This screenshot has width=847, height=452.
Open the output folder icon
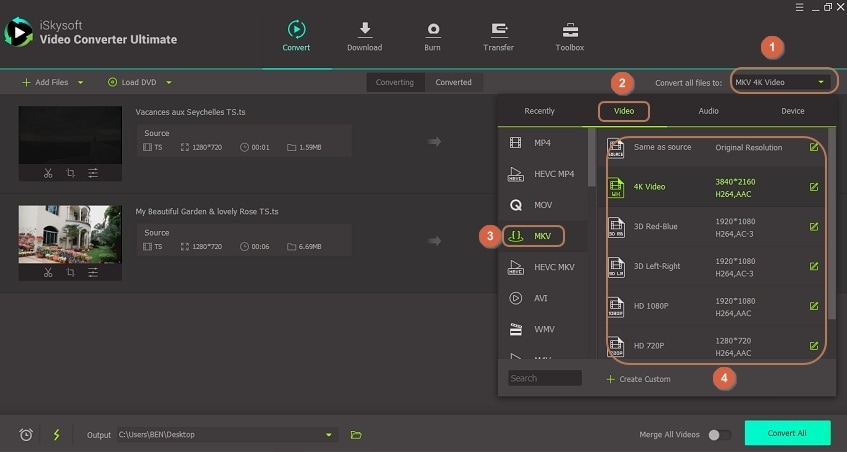[355, 435]
